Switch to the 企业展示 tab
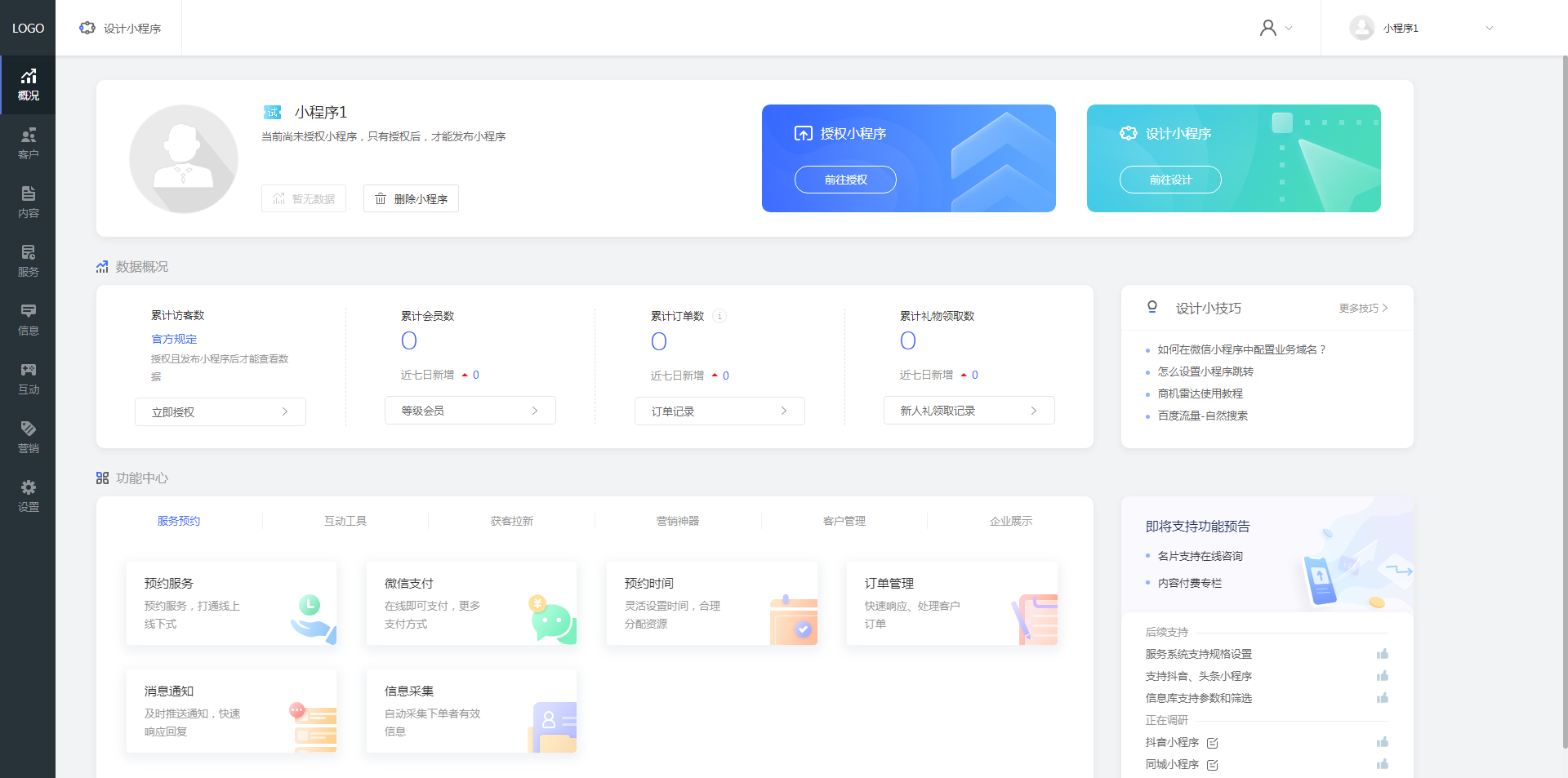Image resolution: width=1568 pixels, height=778 pixels. coord(1011,521)
